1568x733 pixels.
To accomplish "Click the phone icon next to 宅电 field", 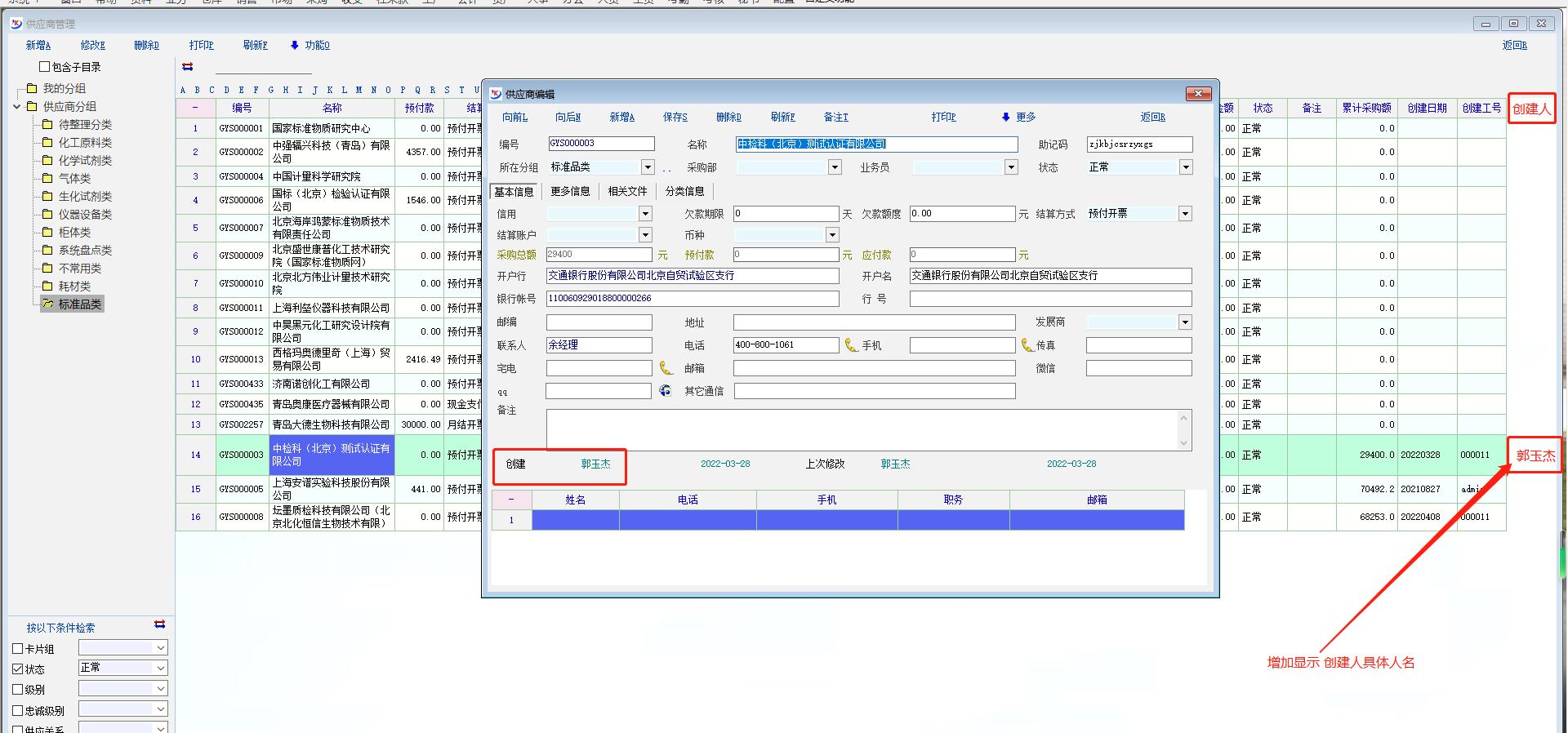I will [666, 368].
